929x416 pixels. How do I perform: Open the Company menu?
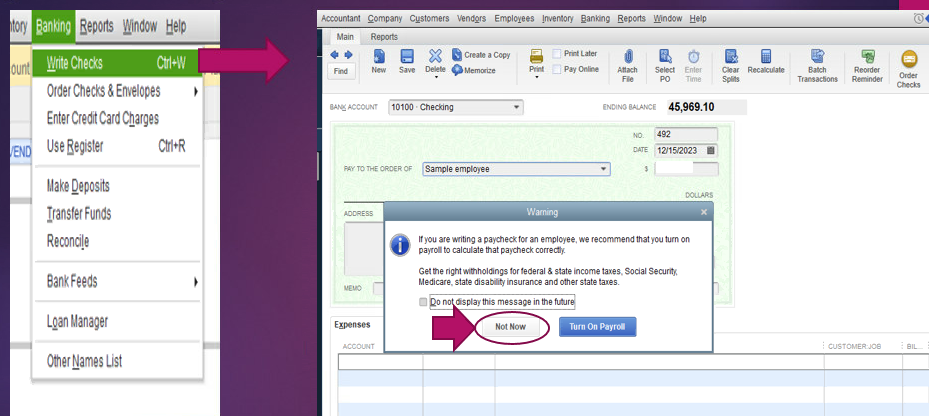pos(385,18)
